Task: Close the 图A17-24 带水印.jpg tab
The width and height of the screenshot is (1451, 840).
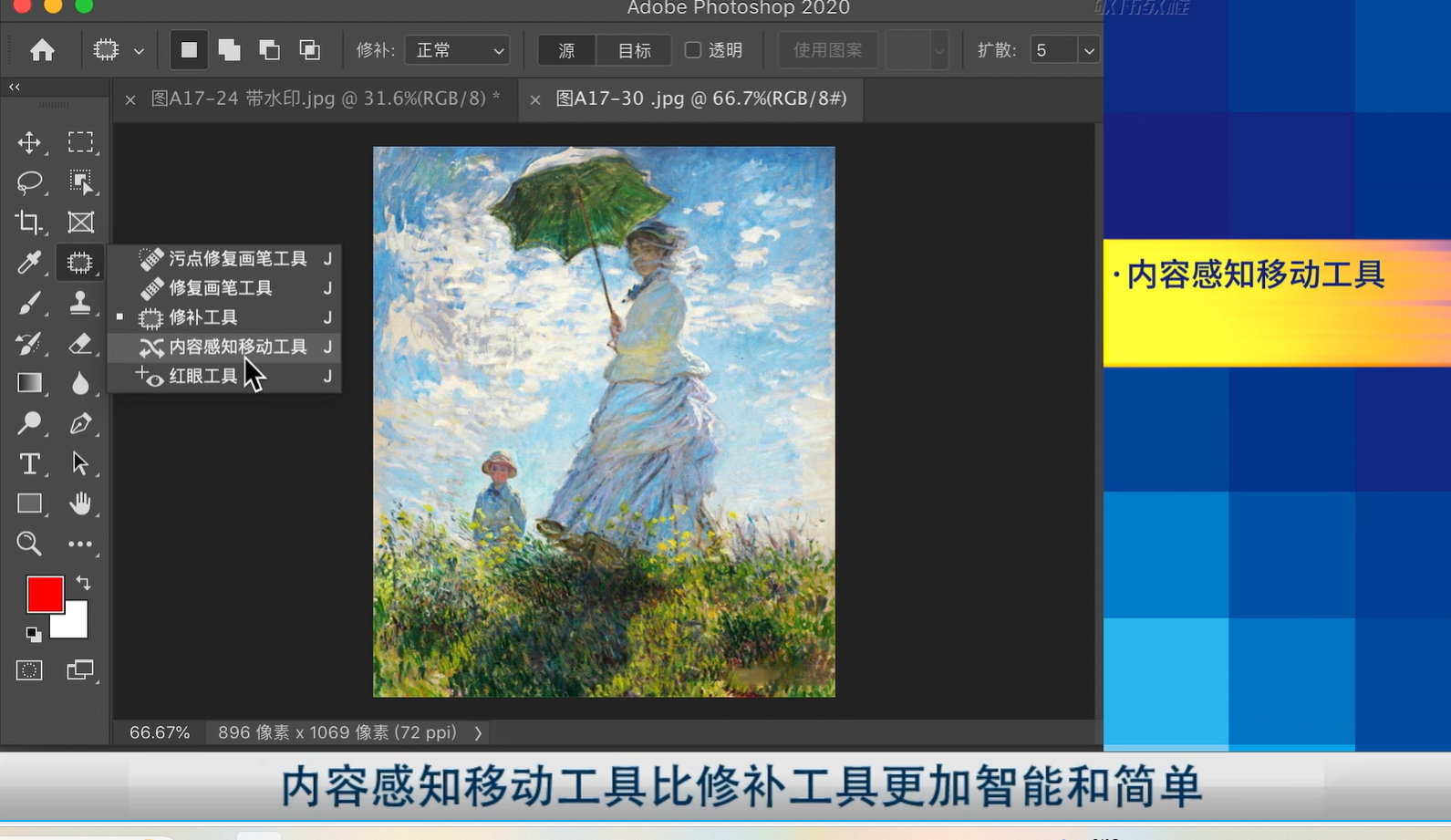Action: [x=130, y=99]
